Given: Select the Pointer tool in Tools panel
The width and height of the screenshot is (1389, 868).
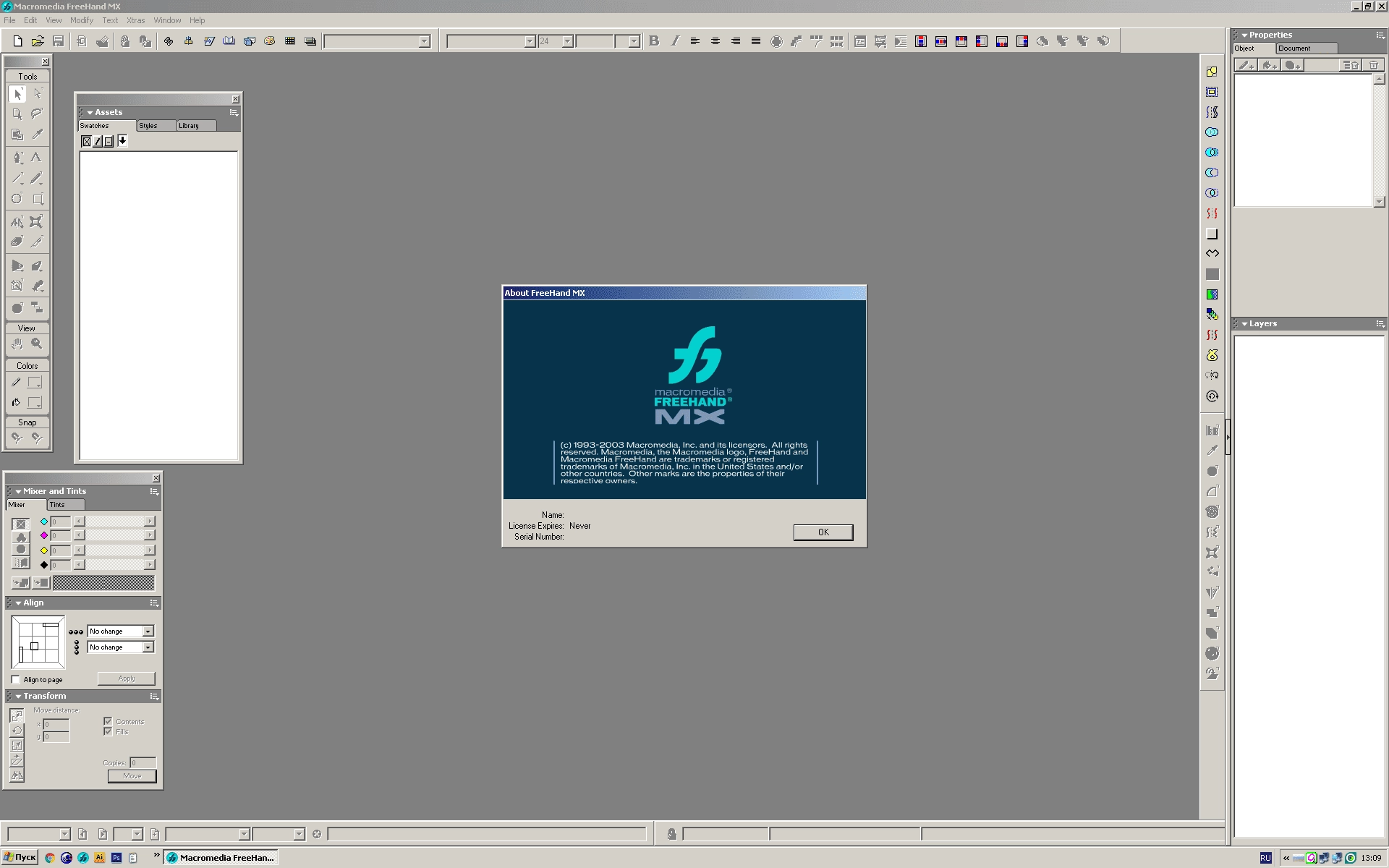Looking at the screenshot, I should click(17, 94).
